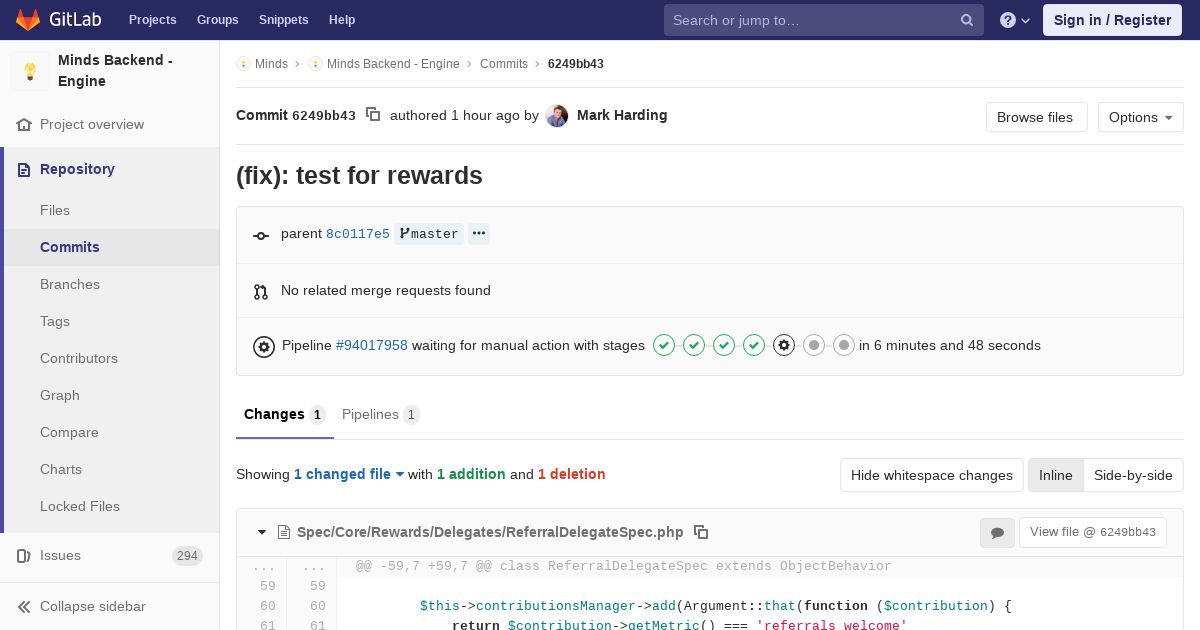Click View file @ 6249bb43 button
1200x630 pixels.
click(x=1092, y=532)
